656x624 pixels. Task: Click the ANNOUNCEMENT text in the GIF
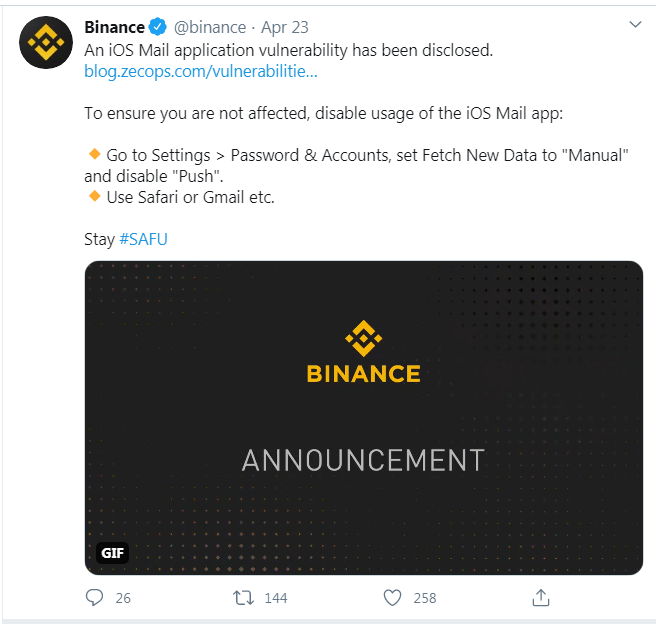click(363, 460)
